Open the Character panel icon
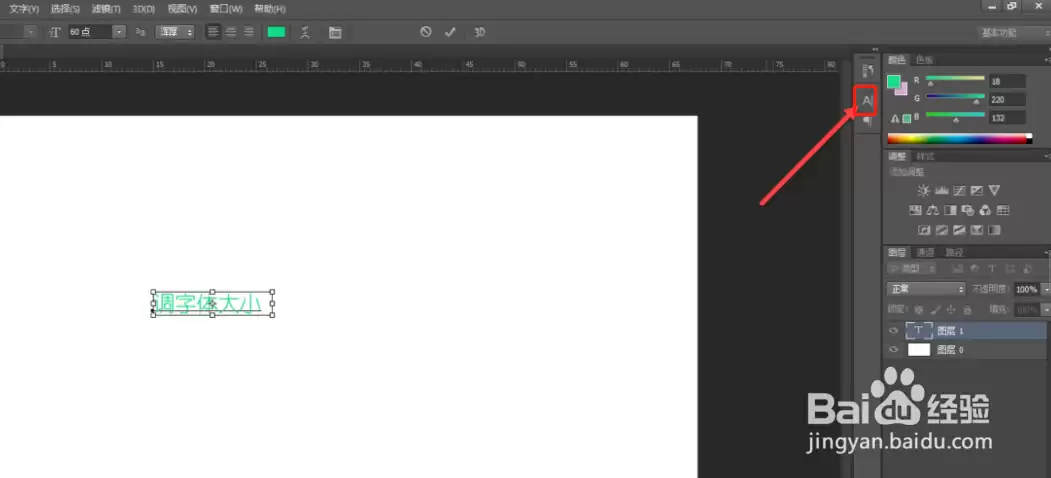Viewport: 1051px width, 478px height. pos(867,101)
